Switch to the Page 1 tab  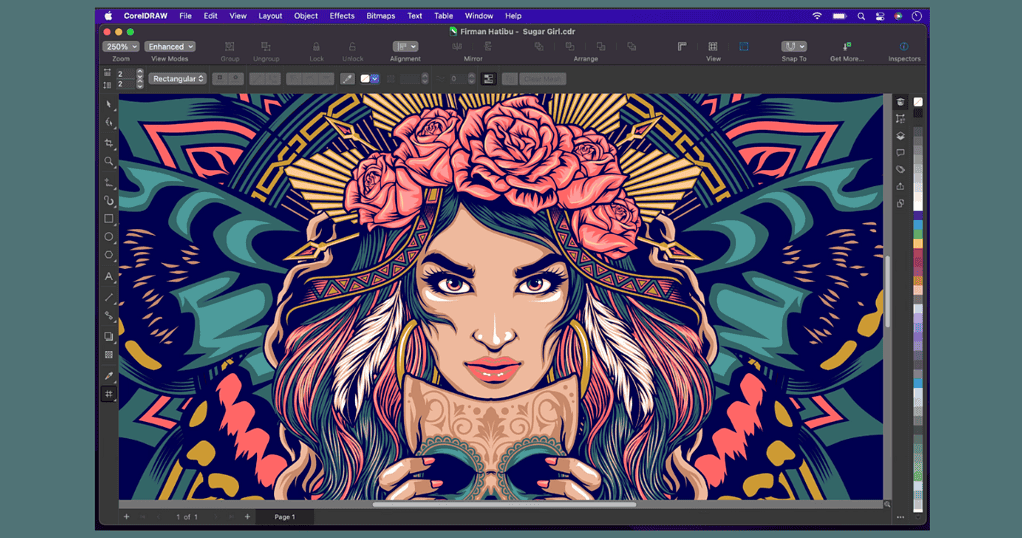pyautogui.click(x=285, y=517)
